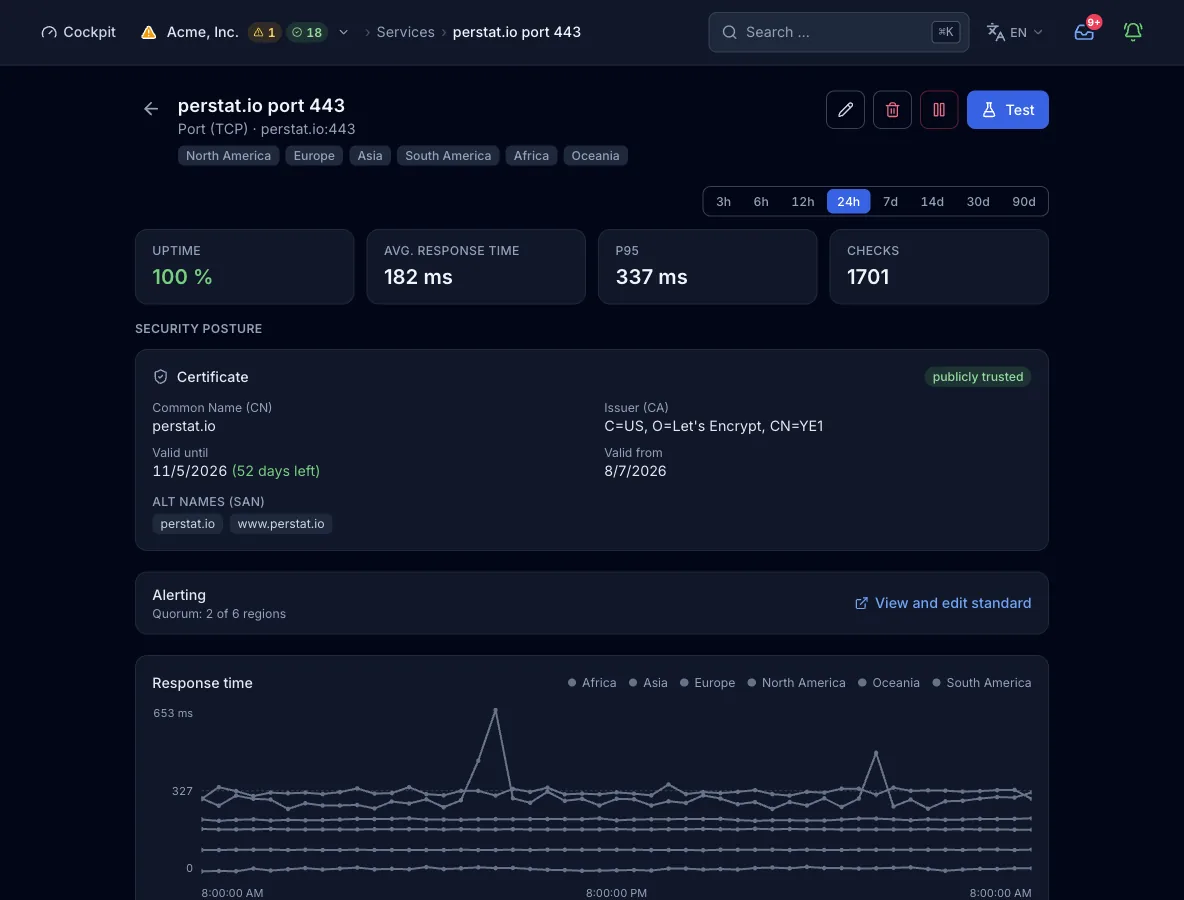Click the www.perstat.io SAN chip

(x=281, y=524)
